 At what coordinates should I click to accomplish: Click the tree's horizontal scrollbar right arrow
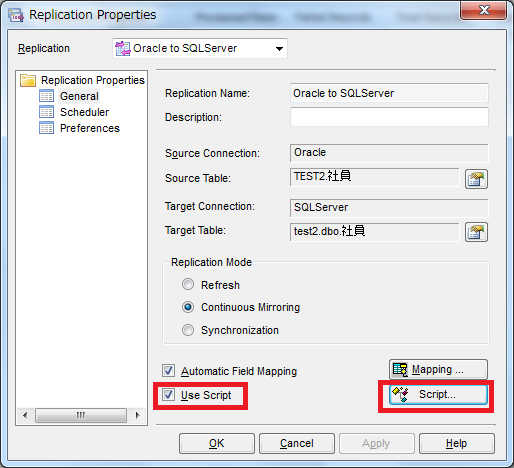click(137, 415)
